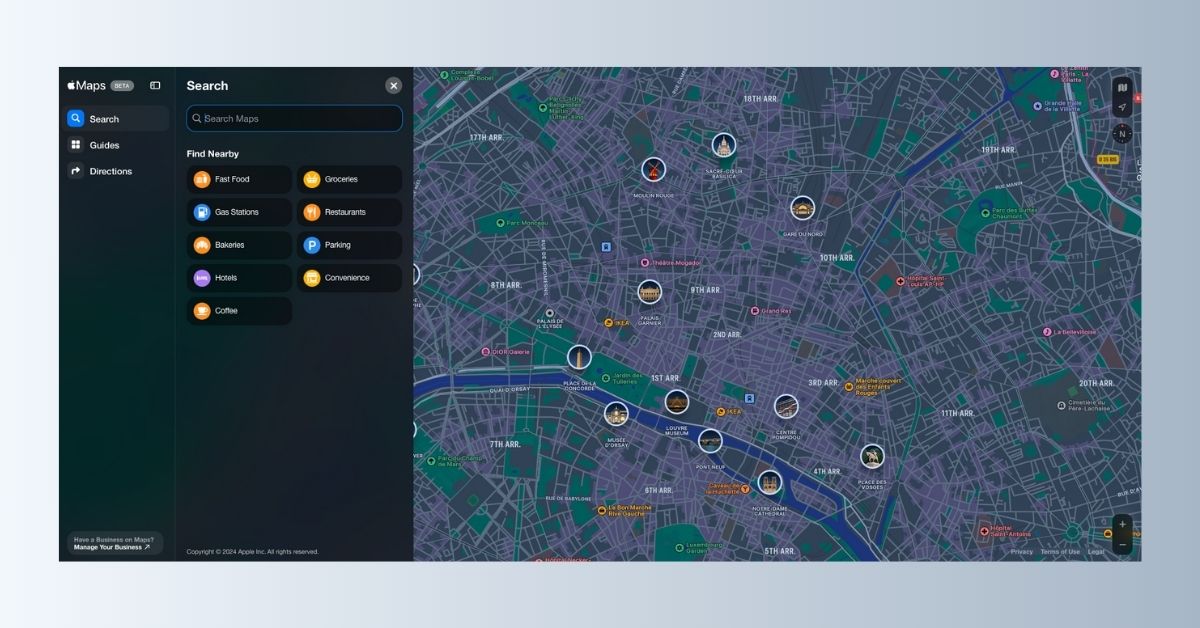Screen dimensions: 1200x628
Task: Select the Centre Pompidou landmark pin
Action: [x=786, y=407]
